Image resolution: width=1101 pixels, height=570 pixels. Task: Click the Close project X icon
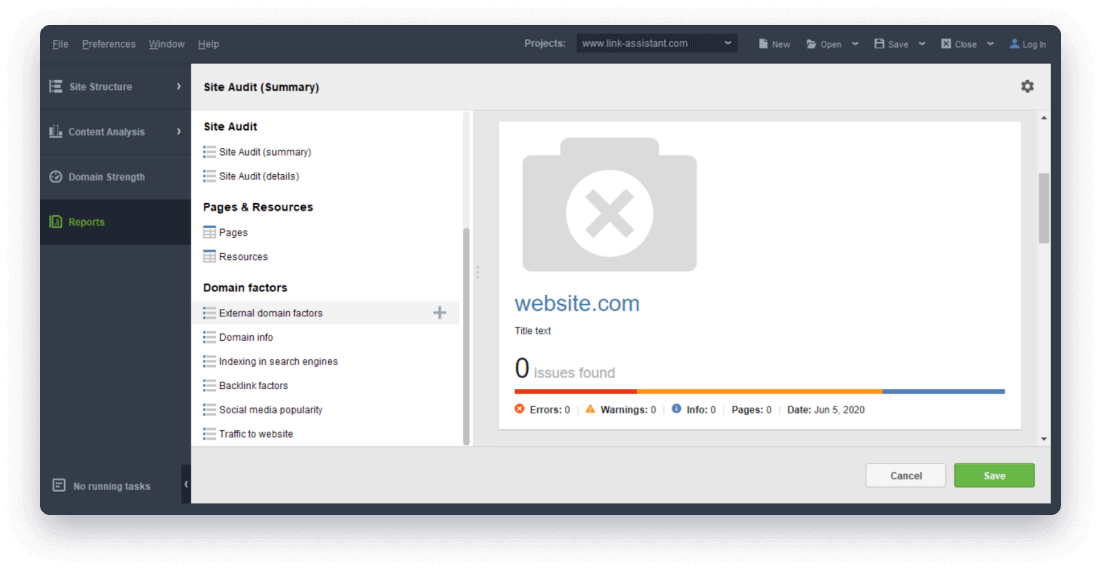(x=946, y=44)
